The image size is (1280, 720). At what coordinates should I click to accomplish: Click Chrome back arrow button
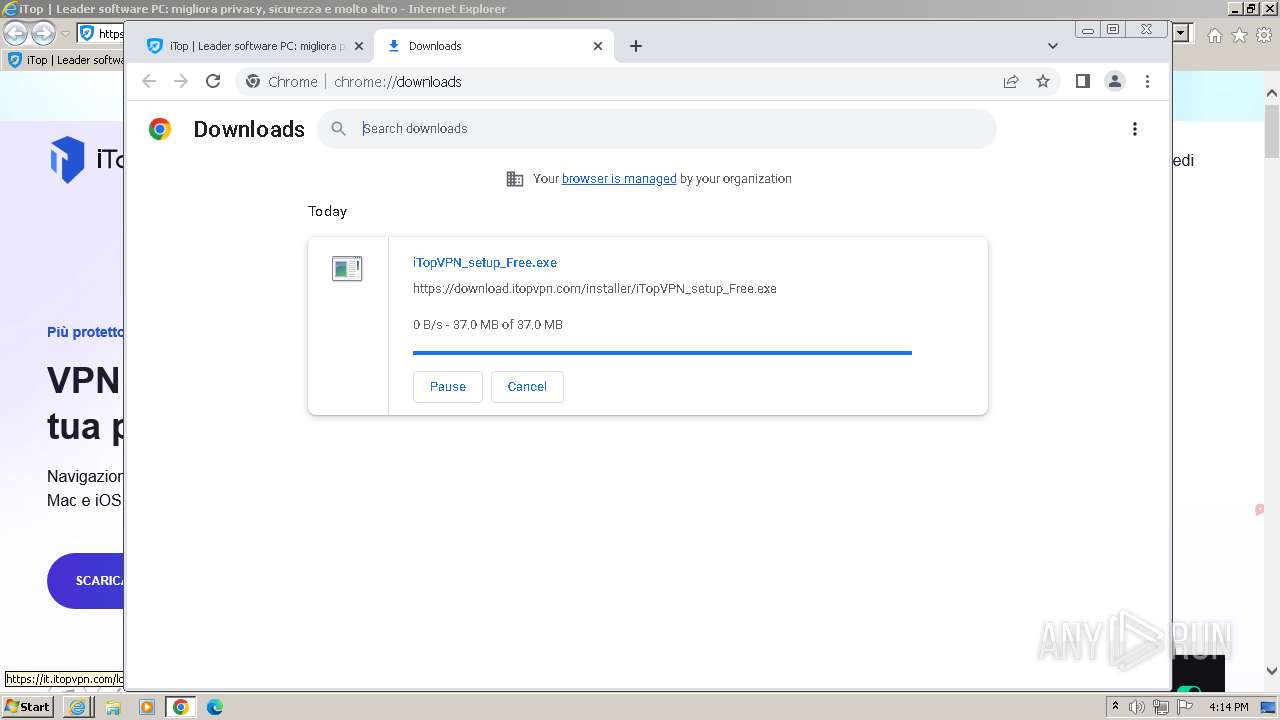pyautogui.click(x=149, y=82)
